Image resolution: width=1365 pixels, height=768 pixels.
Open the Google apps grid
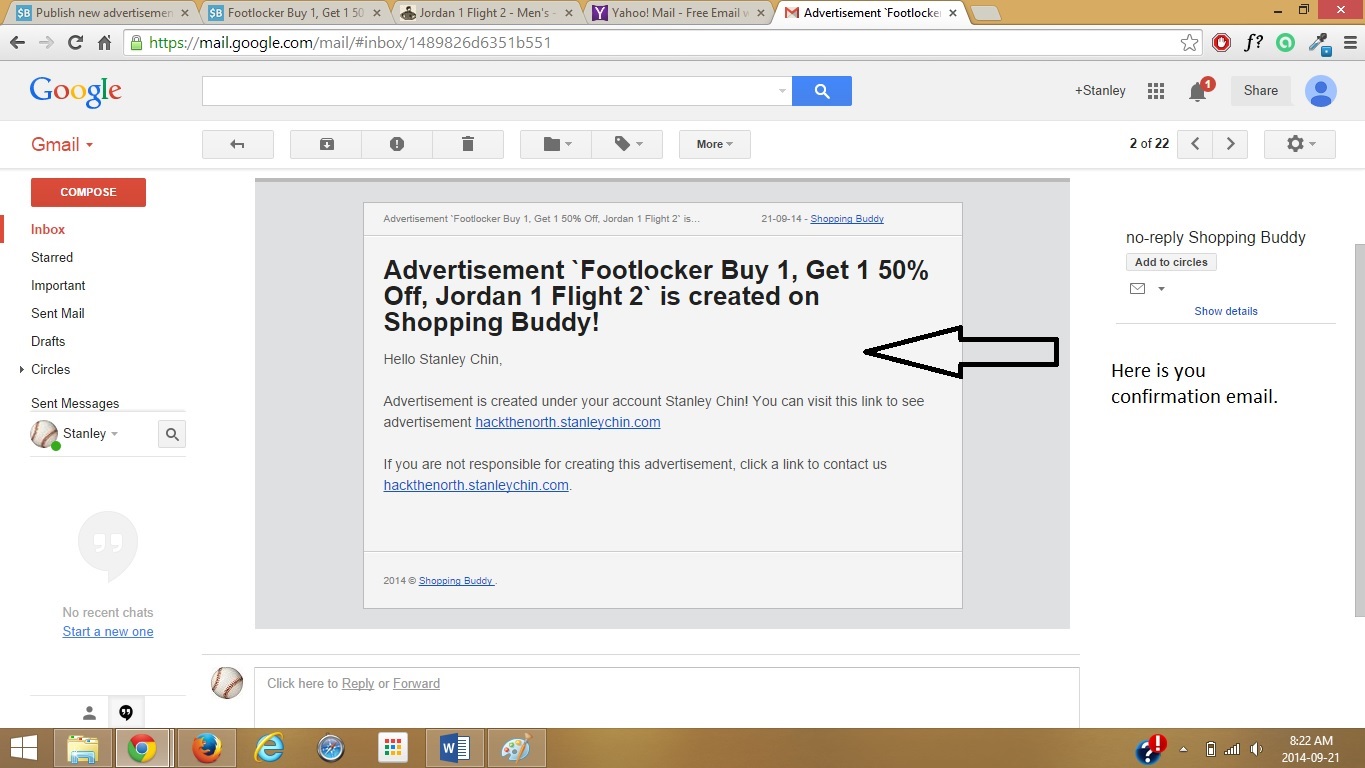tap(1156, 91)
